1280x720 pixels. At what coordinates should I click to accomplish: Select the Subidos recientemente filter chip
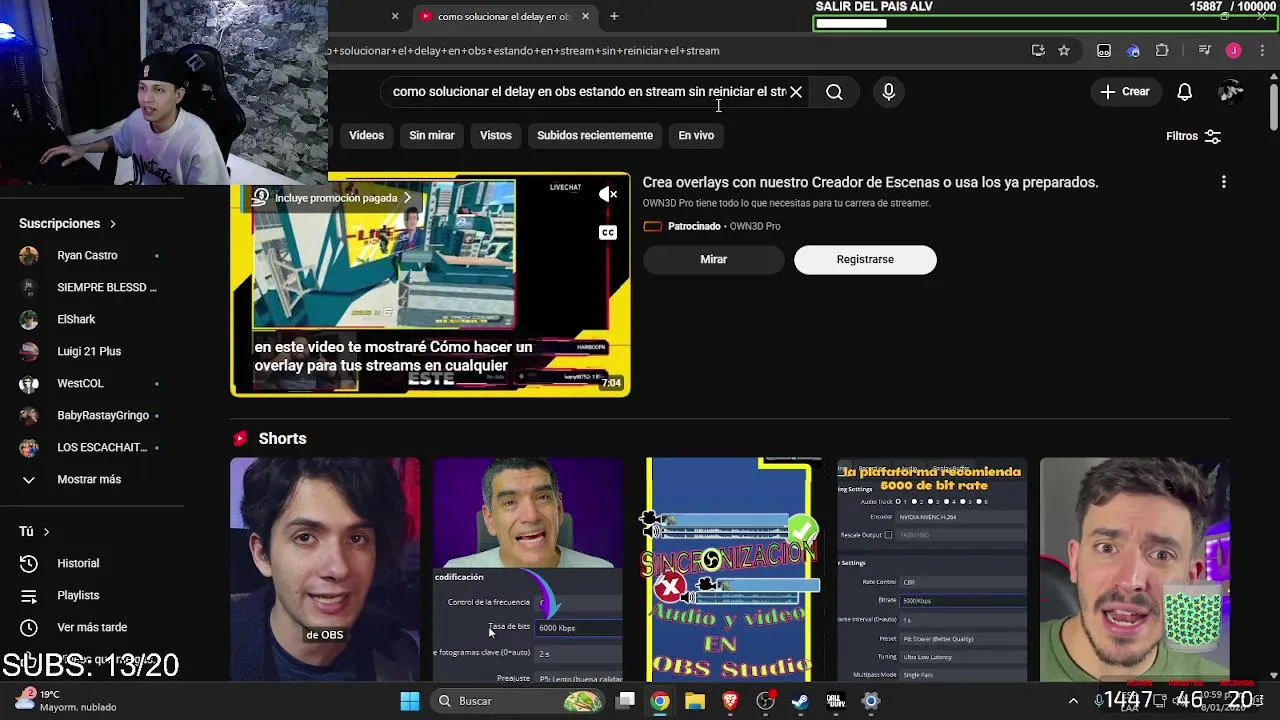[x=595, y=136]
